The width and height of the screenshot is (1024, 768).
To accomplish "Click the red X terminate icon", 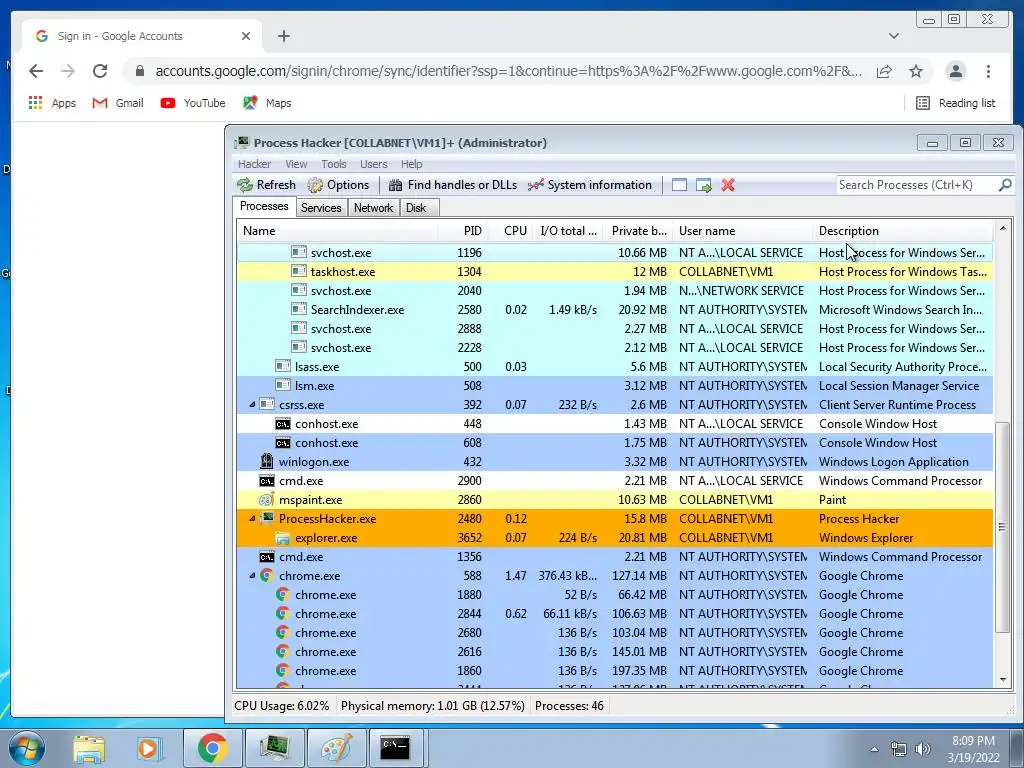I will pos(728,185).
